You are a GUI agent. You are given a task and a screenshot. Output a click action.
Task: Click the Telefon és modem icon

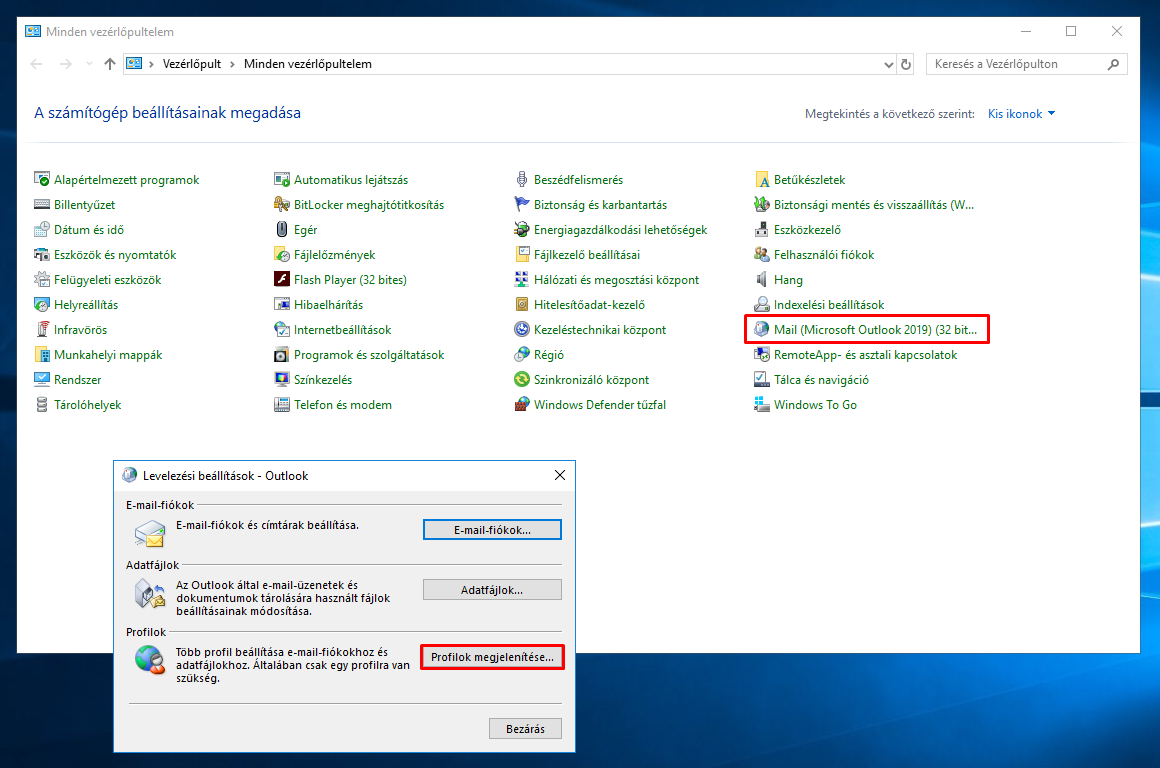tap(282, 405)
